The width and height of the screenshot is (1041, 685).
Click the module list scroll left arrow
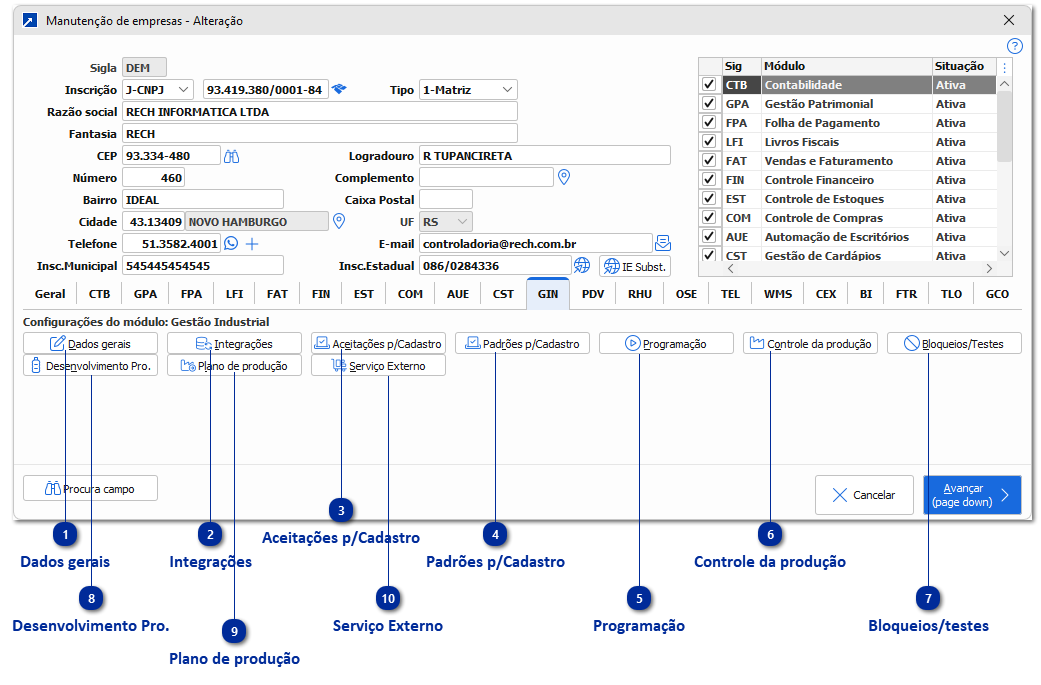click(x=731, y=269)
